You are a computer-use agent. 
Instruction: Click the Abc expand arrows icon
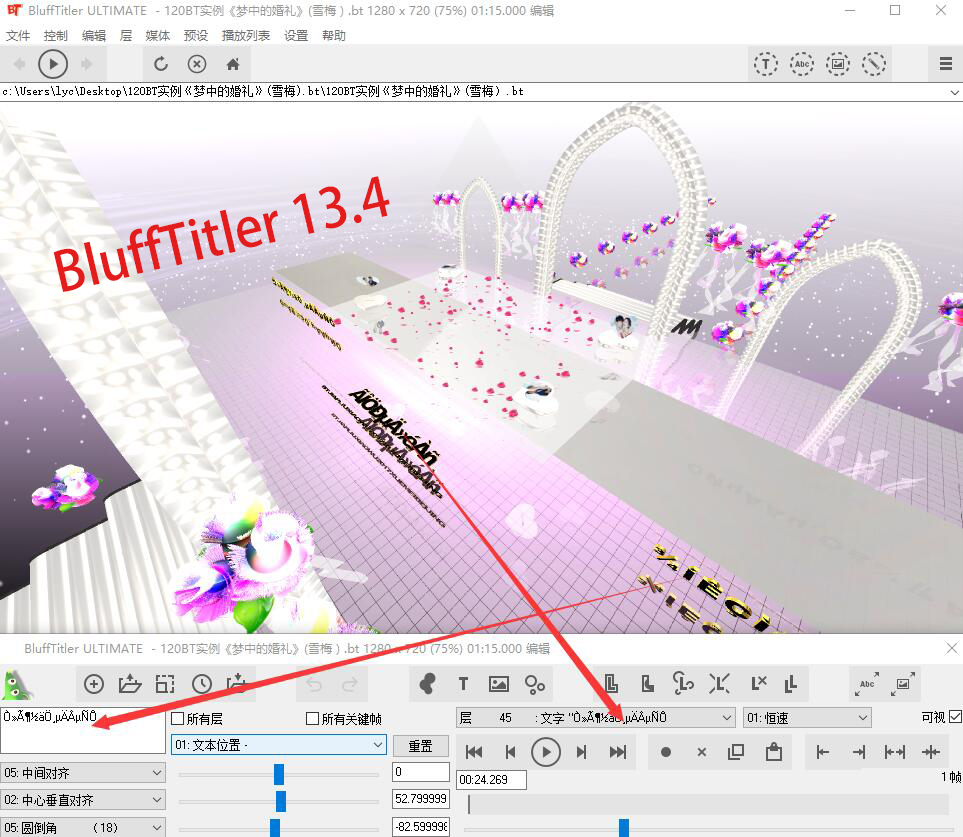pyautogui.click(x=867, y=683)
